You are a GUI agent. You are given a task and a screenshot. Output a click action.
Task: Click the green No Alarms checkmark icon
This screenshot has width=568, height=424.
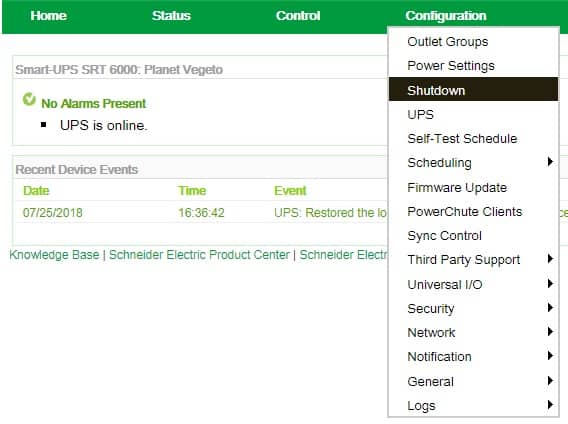[29, 99]
